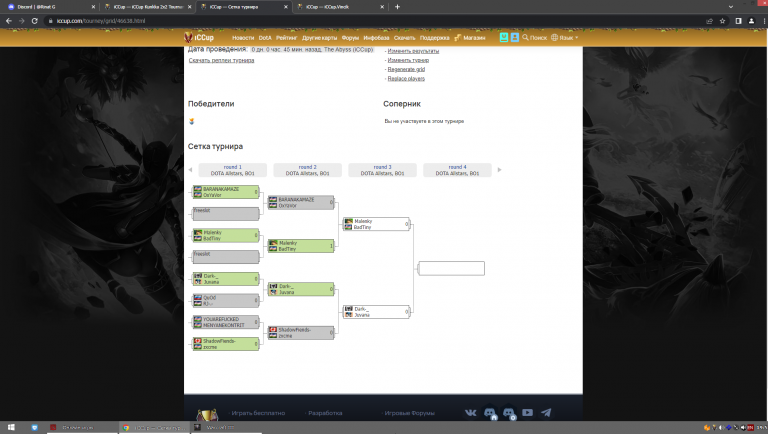Open the Форум menu item
Screen dimensions: 768x434
(350, 38)
